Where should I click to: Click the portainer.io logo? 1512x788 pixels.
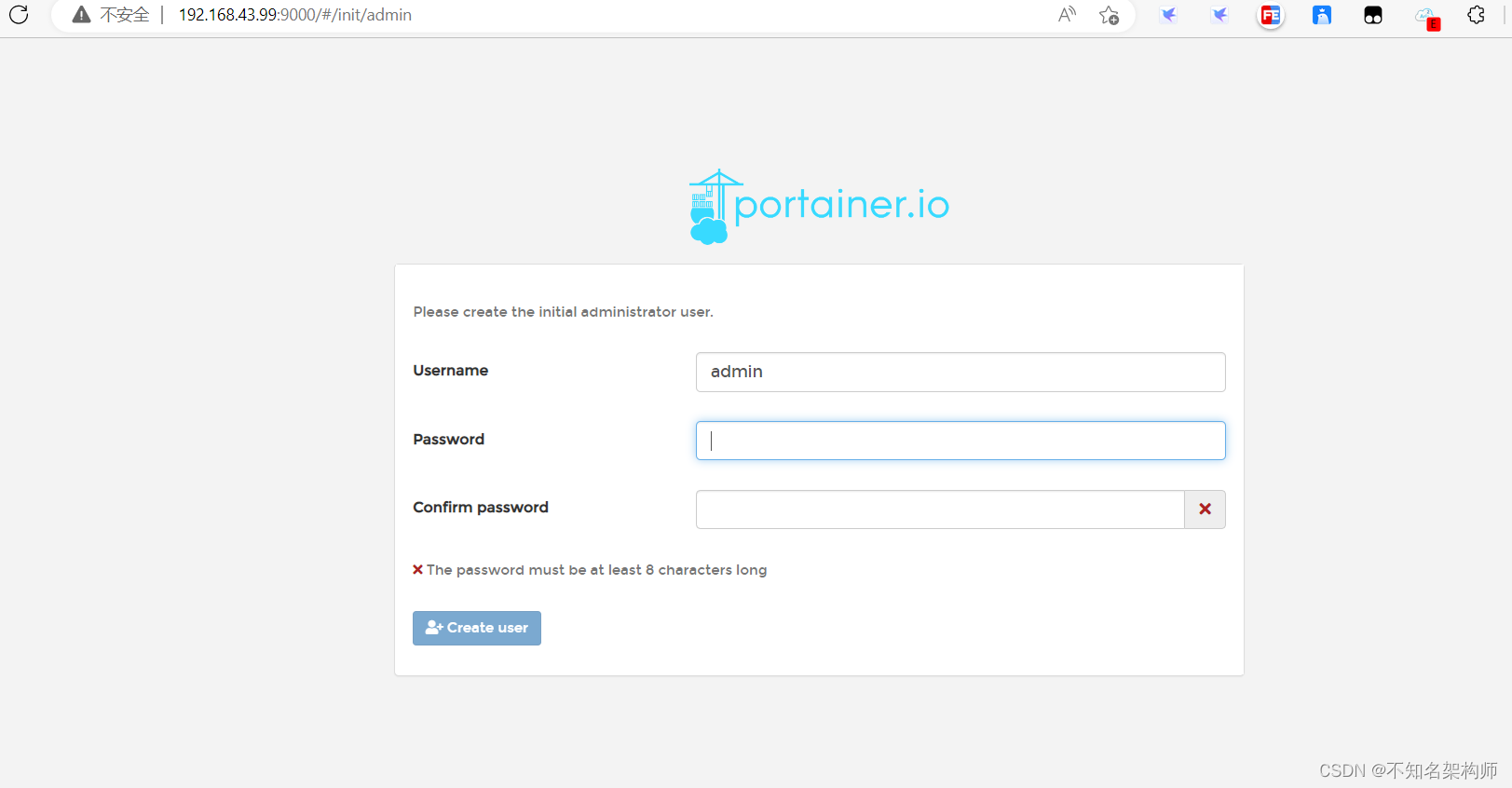pos(819,207)
